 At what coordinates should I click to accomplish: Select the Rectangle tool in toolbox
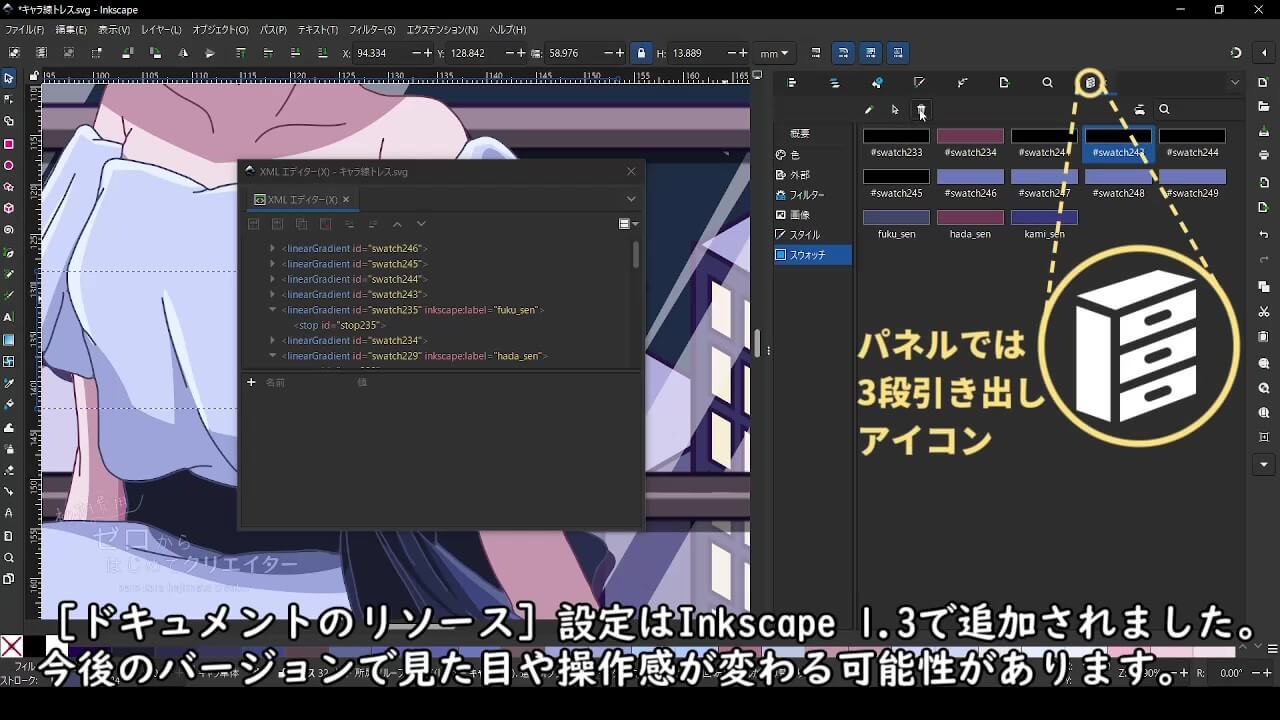point(8,143)
